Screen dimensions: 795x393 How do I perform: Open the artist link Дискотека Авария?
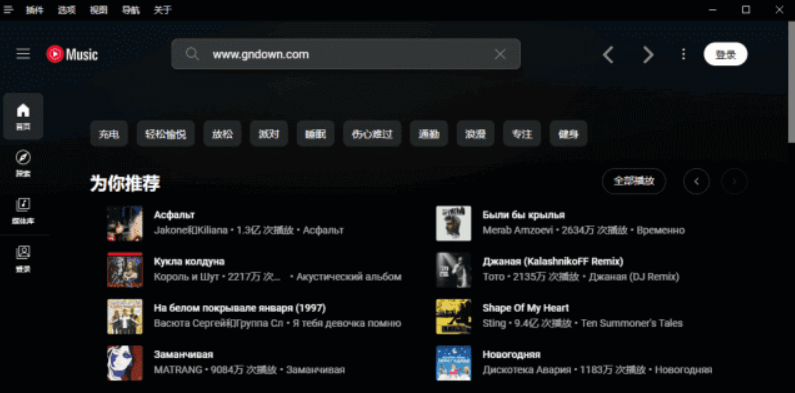(527, 370)
